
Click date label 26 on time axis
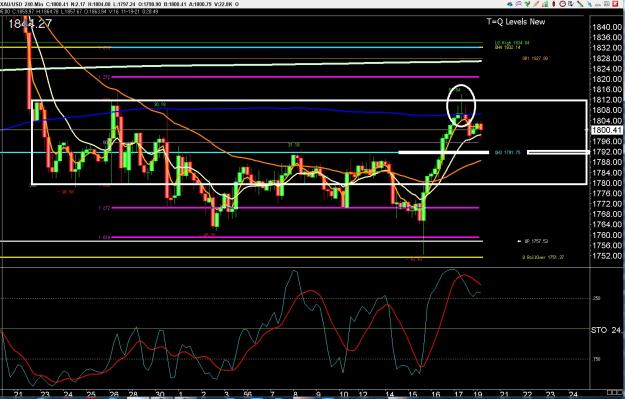coord(114,395)
